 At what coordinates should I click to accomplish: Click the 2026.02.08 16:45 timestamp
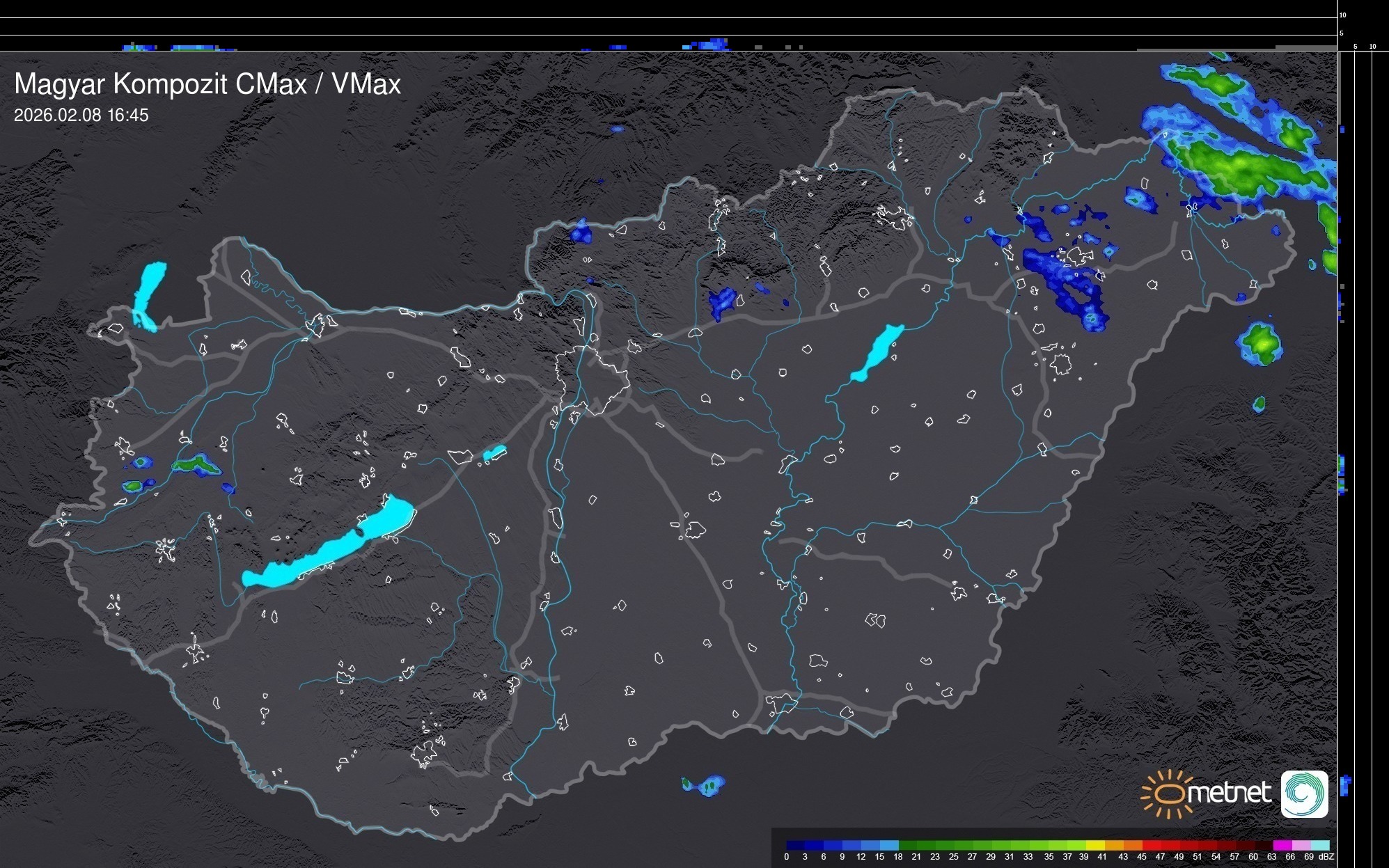tap(81, 116)
